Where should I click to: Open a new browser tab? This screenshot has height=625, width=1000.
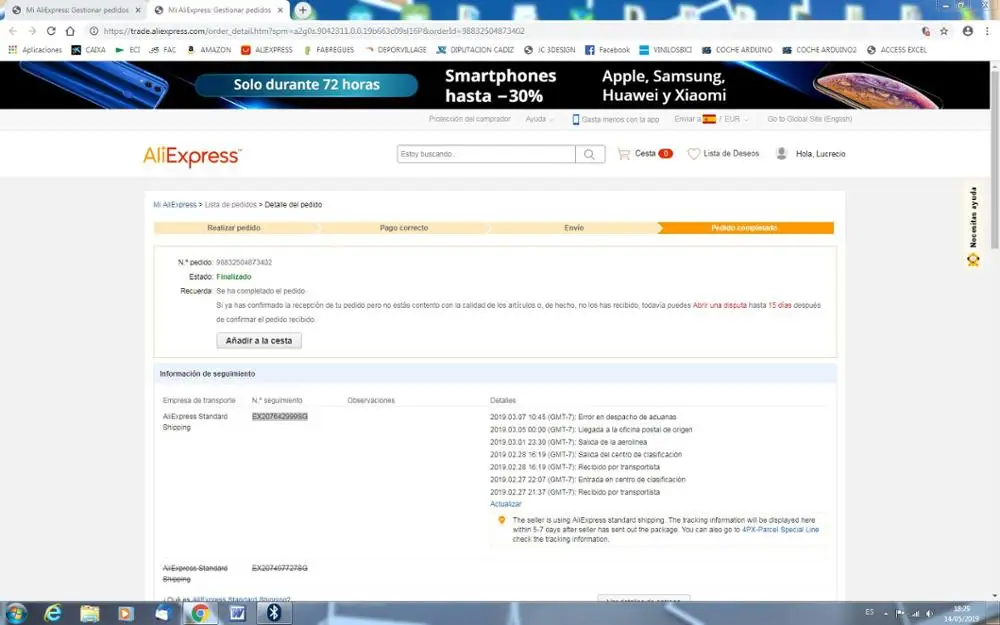tap(303, 10)
